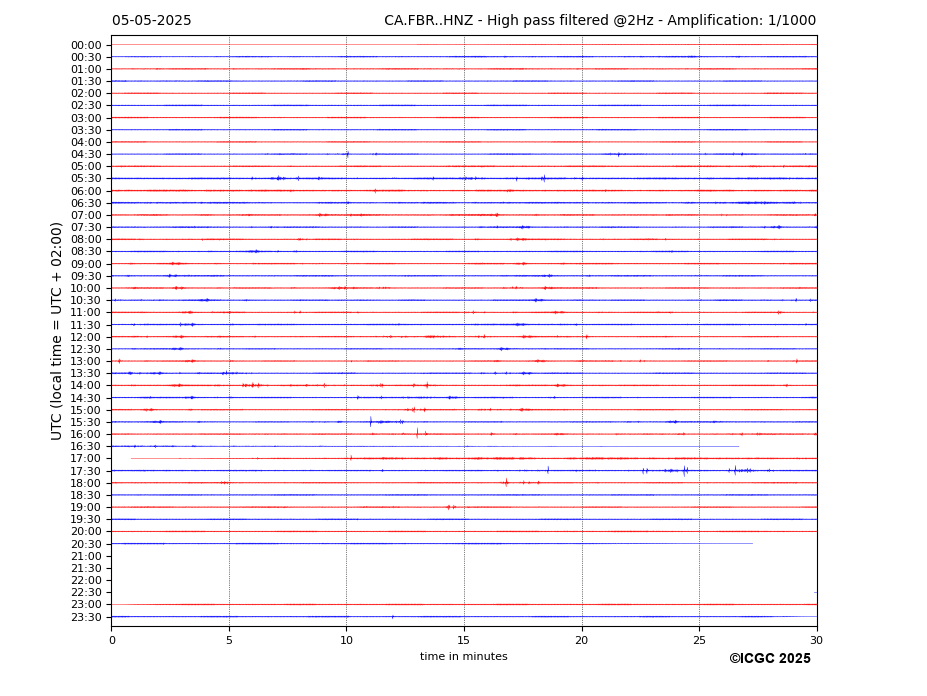Click the x-axis tick label 10

click(x=346, y=640)
